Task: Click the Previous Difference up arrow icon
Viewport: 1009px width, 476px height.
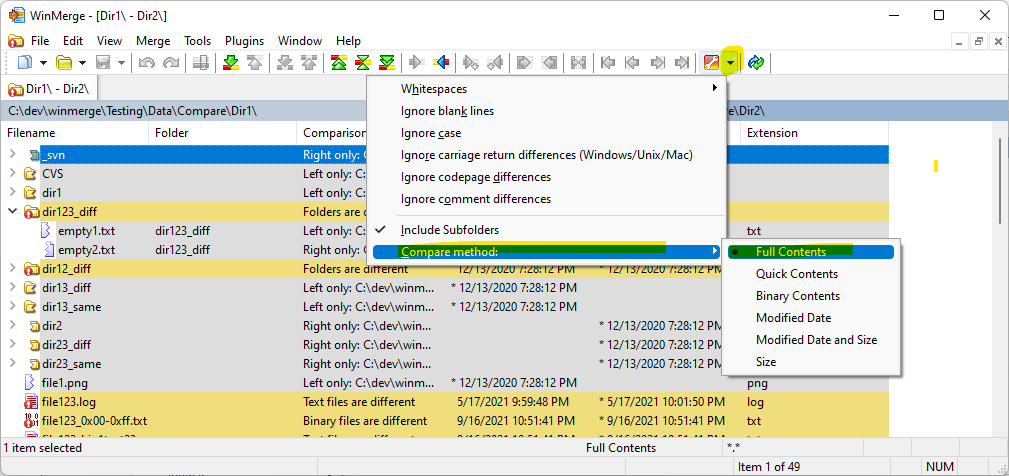Action: [x=255, y=62]
